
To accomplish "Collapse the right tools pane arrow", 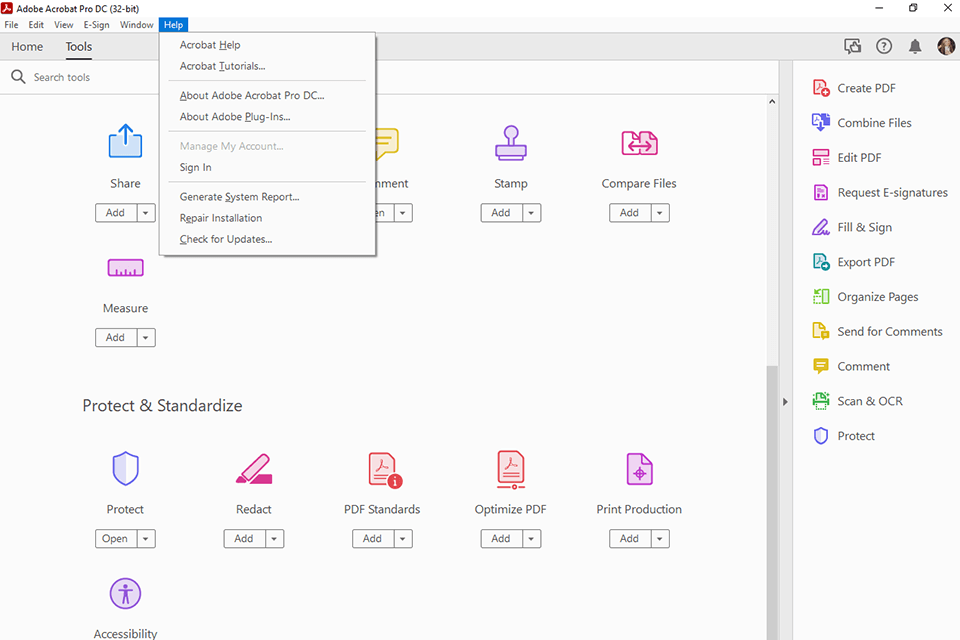I will [x=786, y=402].
